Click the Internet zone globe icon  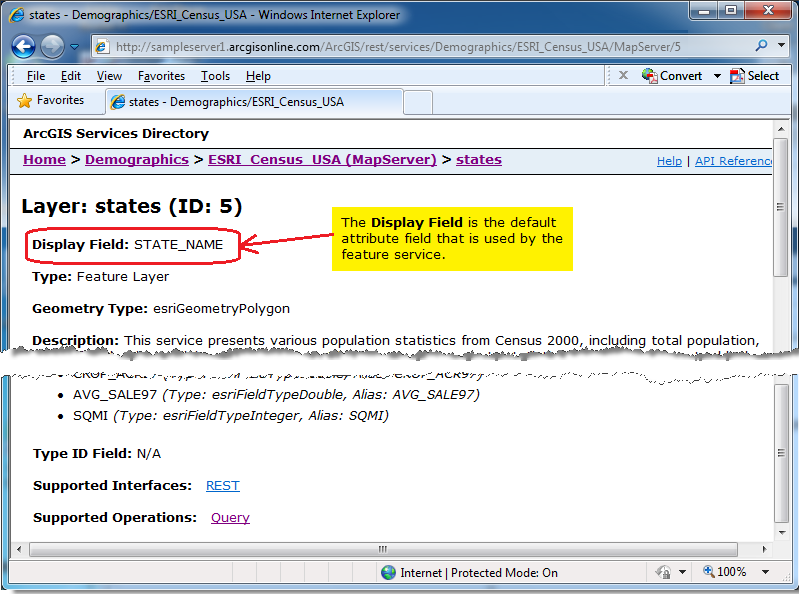click(x=388, y=573)
